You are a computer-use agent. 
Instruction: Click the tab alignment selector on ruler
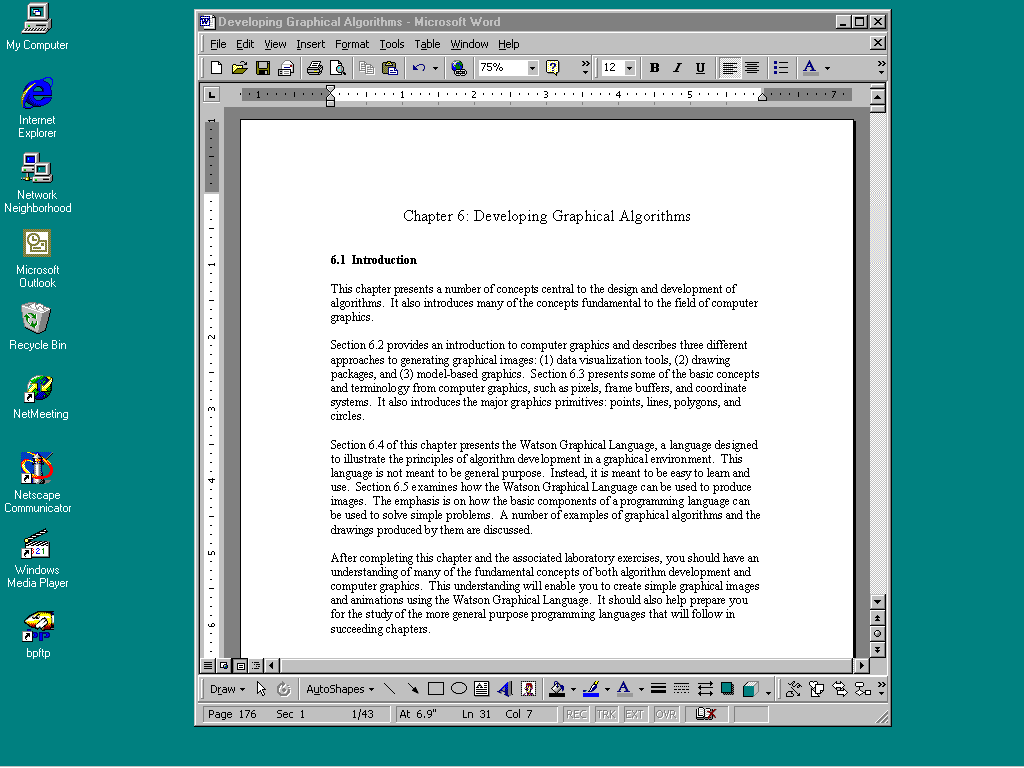pos(212,95)
